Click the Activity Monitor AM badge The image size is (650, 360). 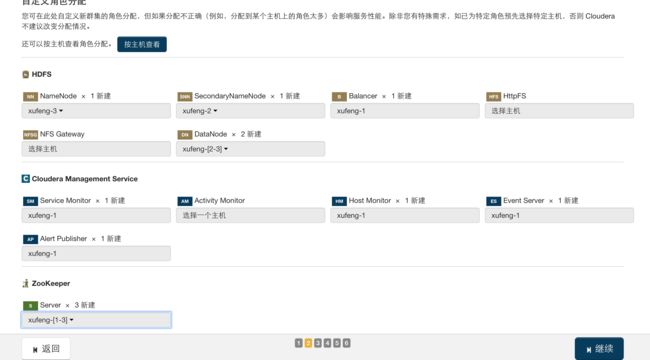pos(185,201)
